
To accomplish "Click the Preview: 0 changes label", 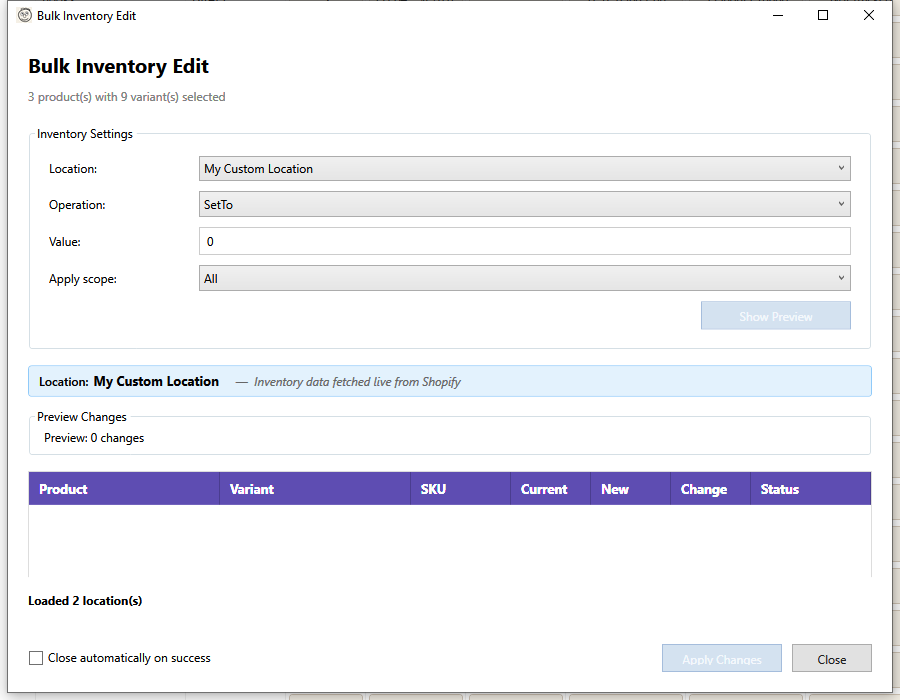I will click(93, 438).
